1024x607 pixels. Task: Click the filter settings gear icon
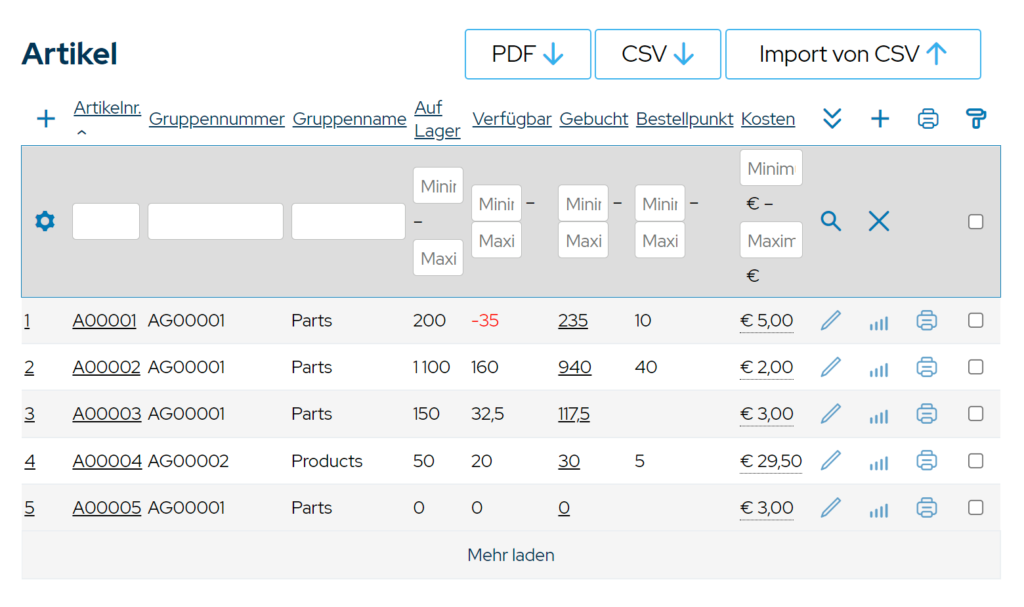pyautogui.click(x=45, y=221)
